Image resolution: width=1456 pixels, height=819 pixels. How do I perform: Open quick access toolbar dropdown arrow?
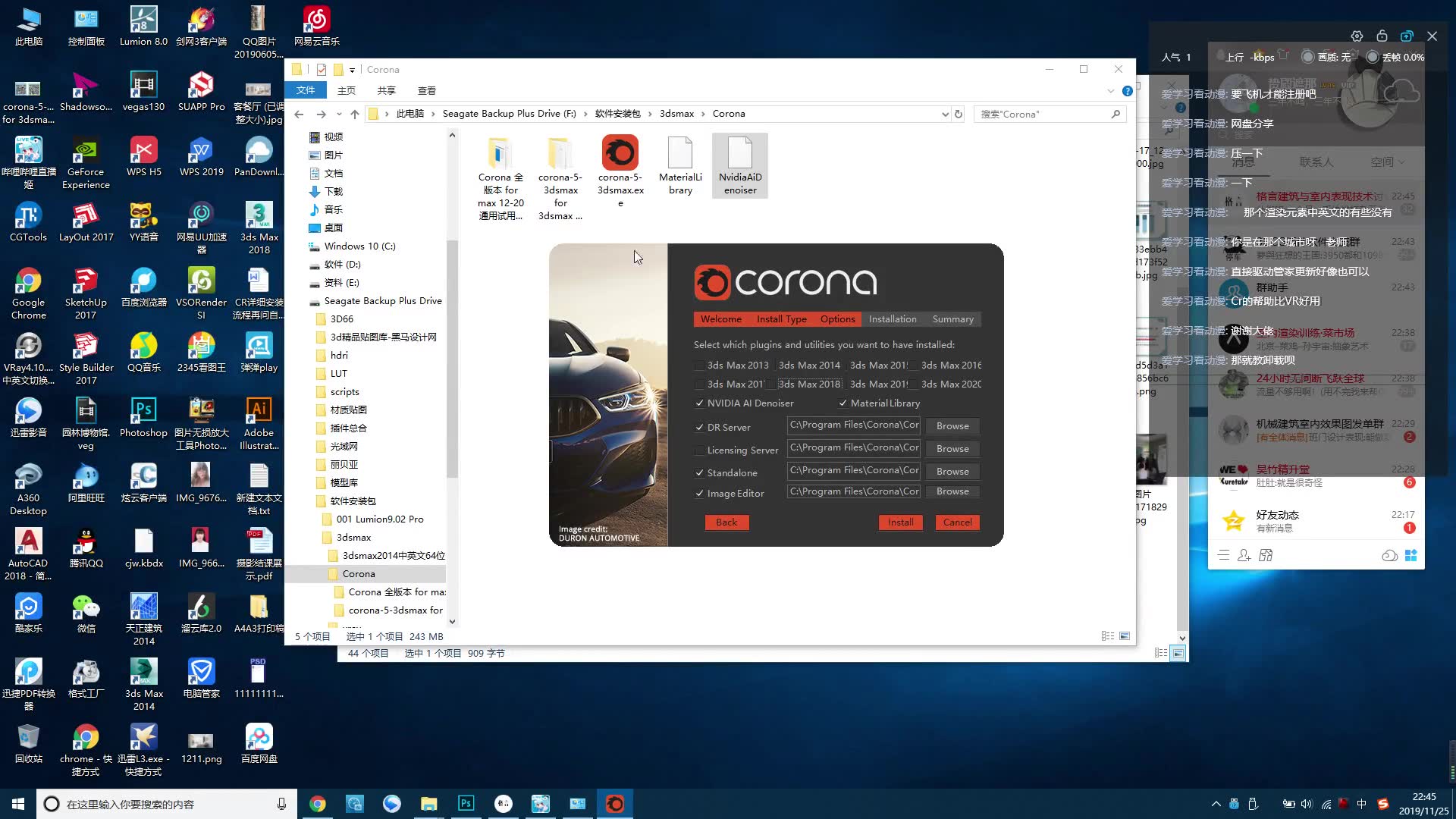[x=352, y=70]
